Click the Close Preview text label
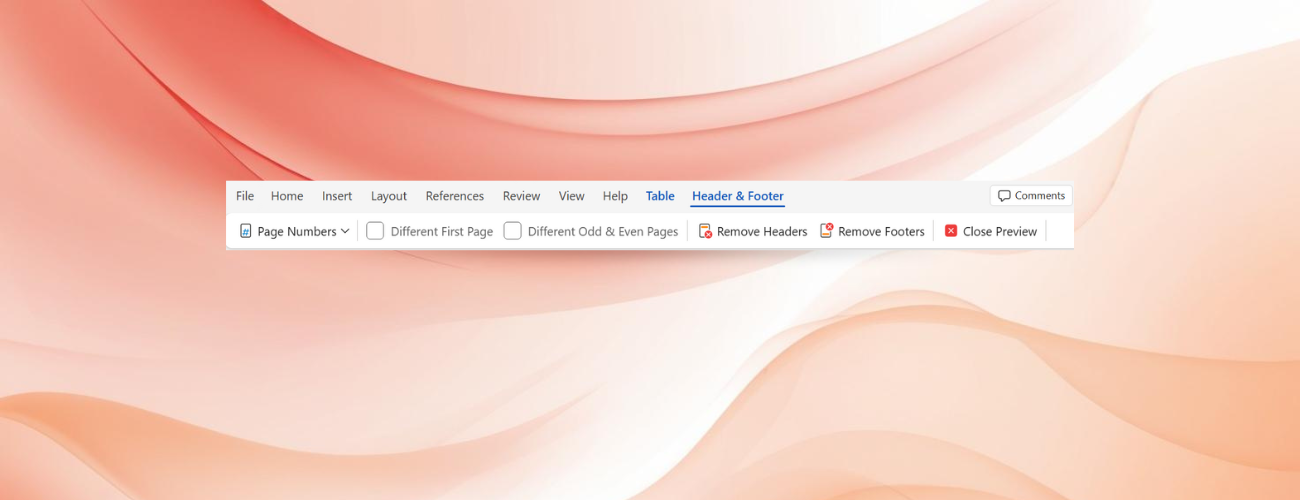This screenshot has width=1300, height=500. tap(1000, 231)
